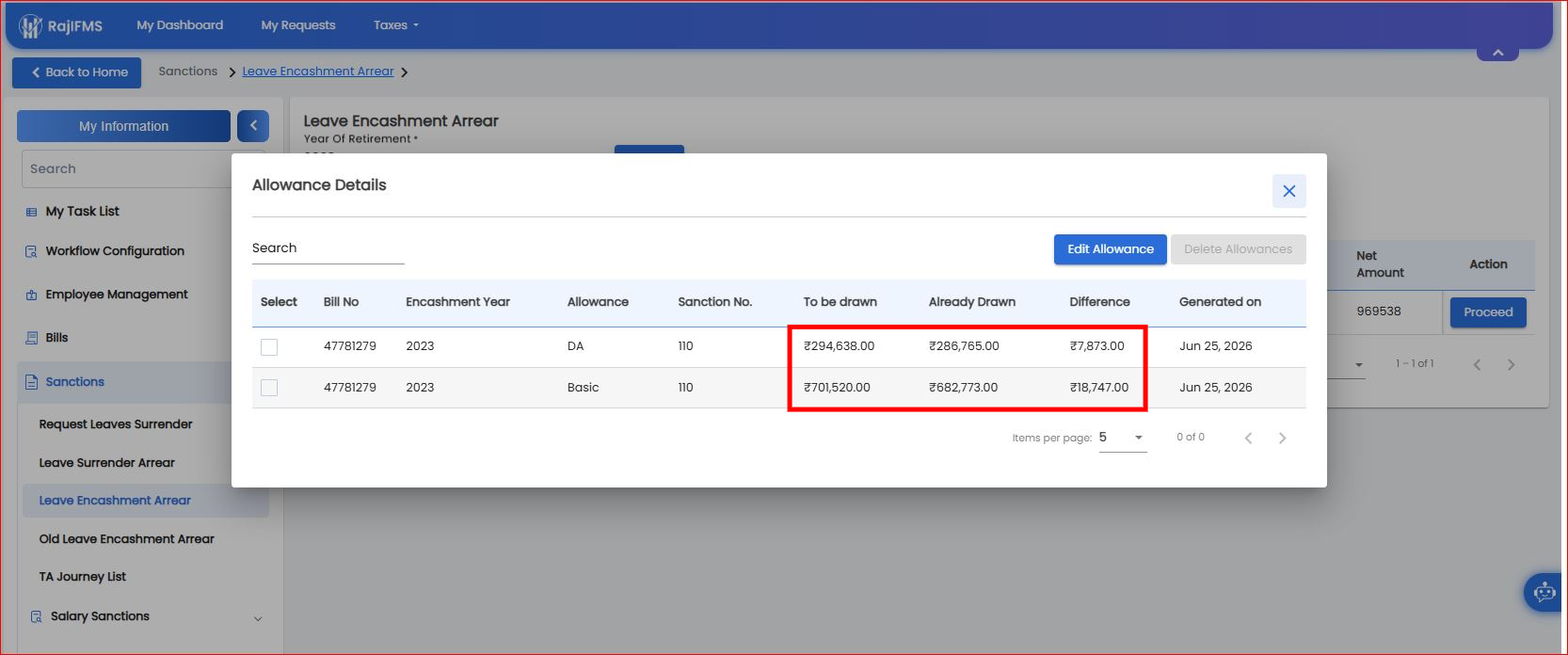Open the Leave Encashment Arrear breadcrumb link
1568x655 pixels.
tap(318, 72)
